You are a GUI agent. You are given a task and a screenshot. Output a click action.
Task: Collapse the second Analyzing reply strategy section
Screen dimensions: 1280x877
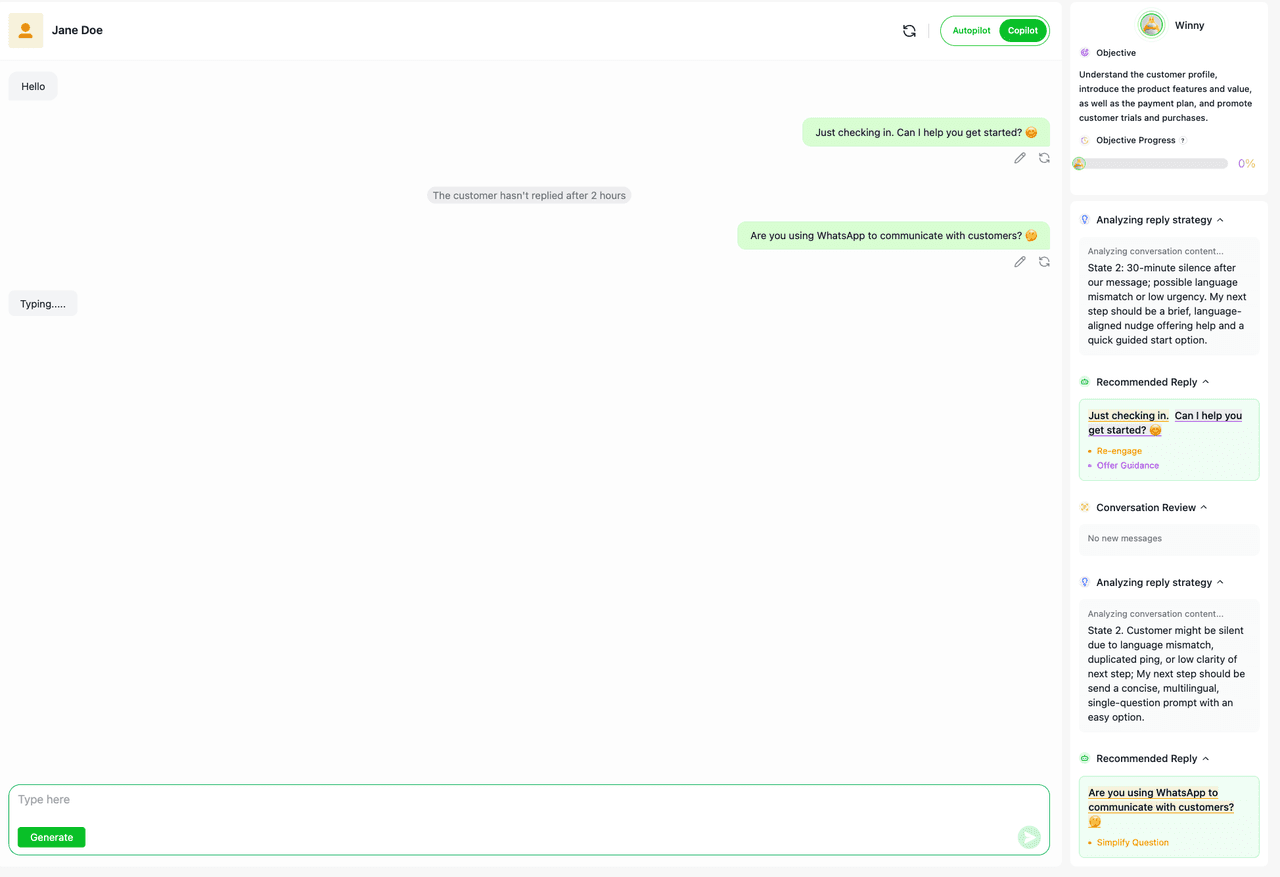1220,583
